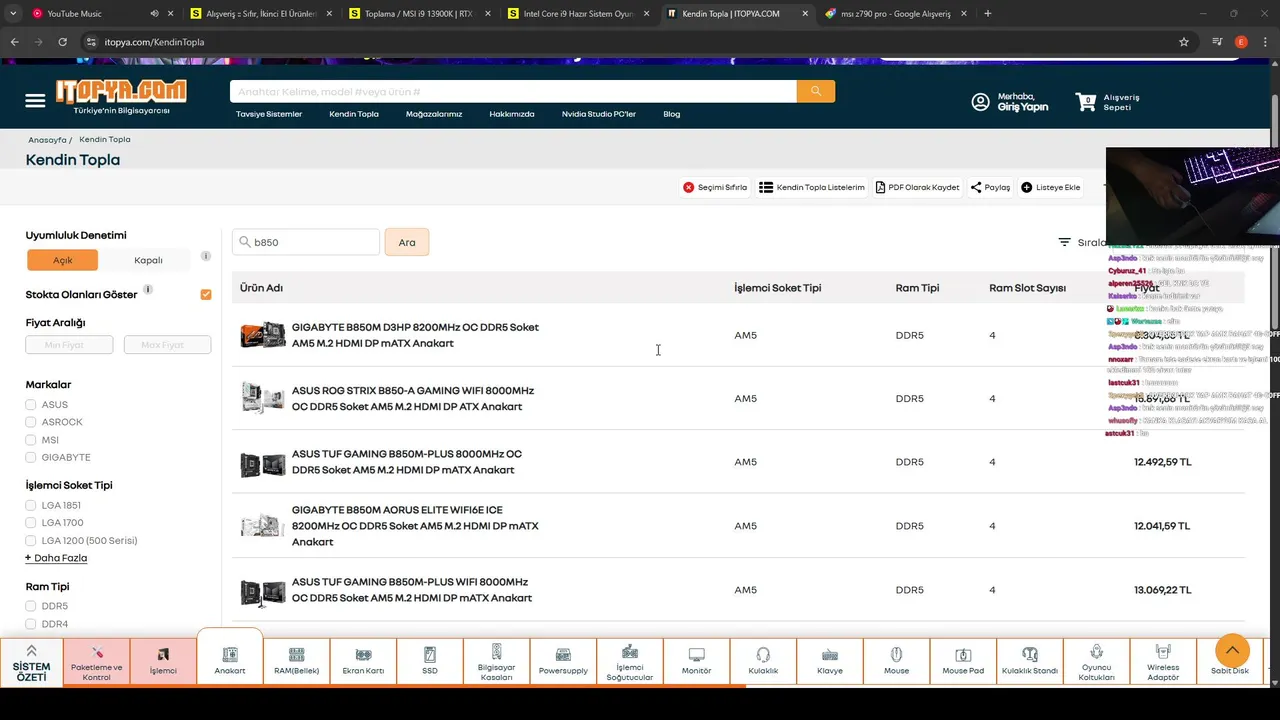This screenshot has height=720, width=1280.
Task: Open Kendin Topla in the top navigation
Action: (354, 114)
